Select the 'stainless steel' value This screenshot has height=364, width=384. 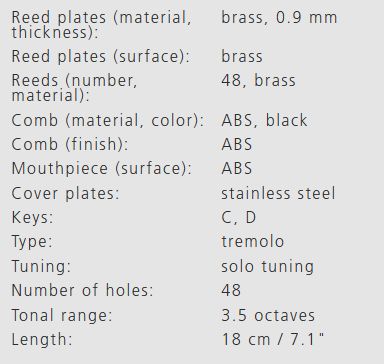(278, 193)
